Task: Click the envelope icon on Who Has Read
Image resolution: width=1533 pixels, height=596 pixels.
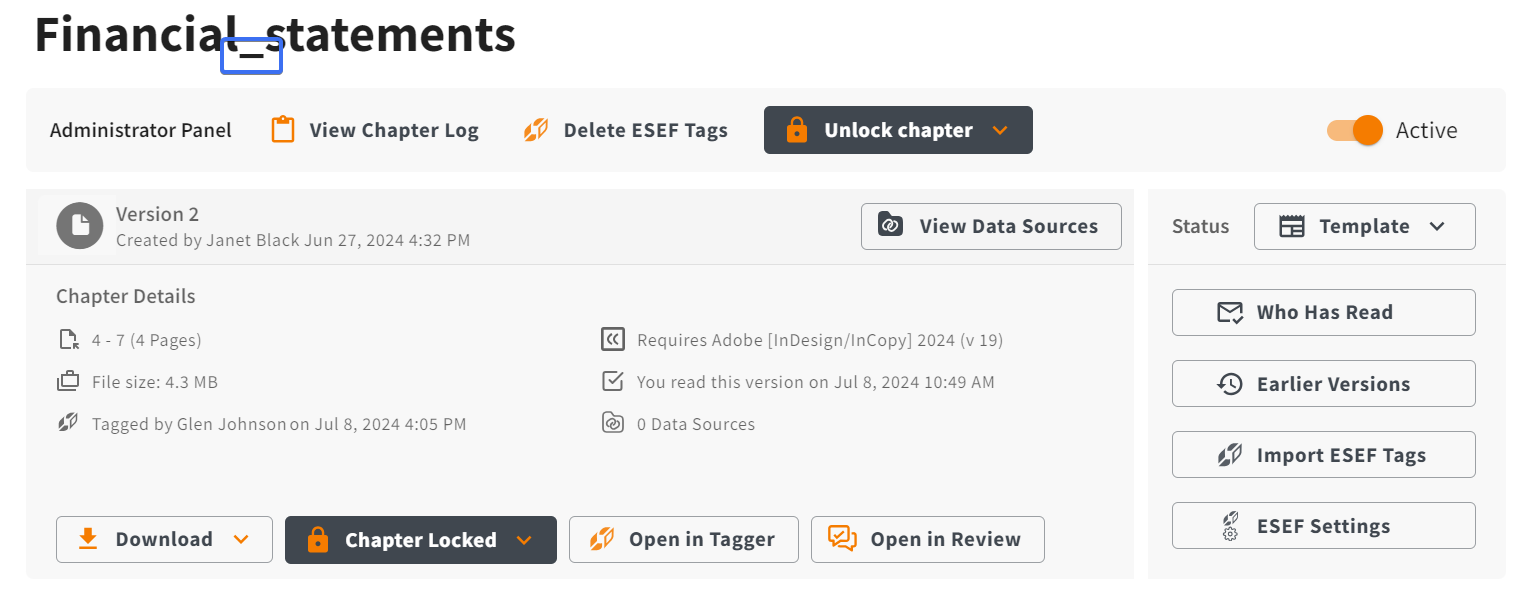Action: (x=1230, y=313)
